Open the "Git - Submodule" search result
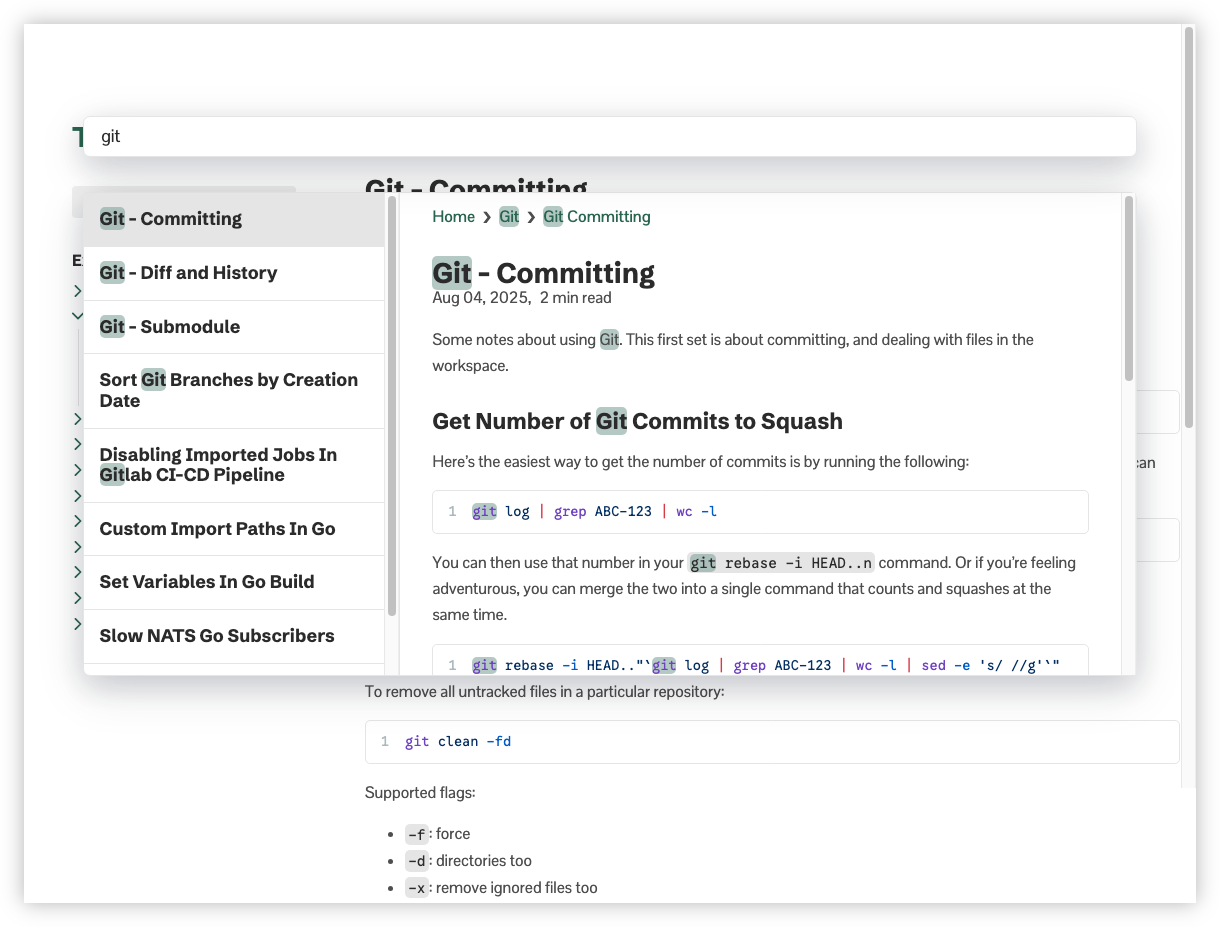Screen dimensions: 1220x927 (x=234, y=327)
